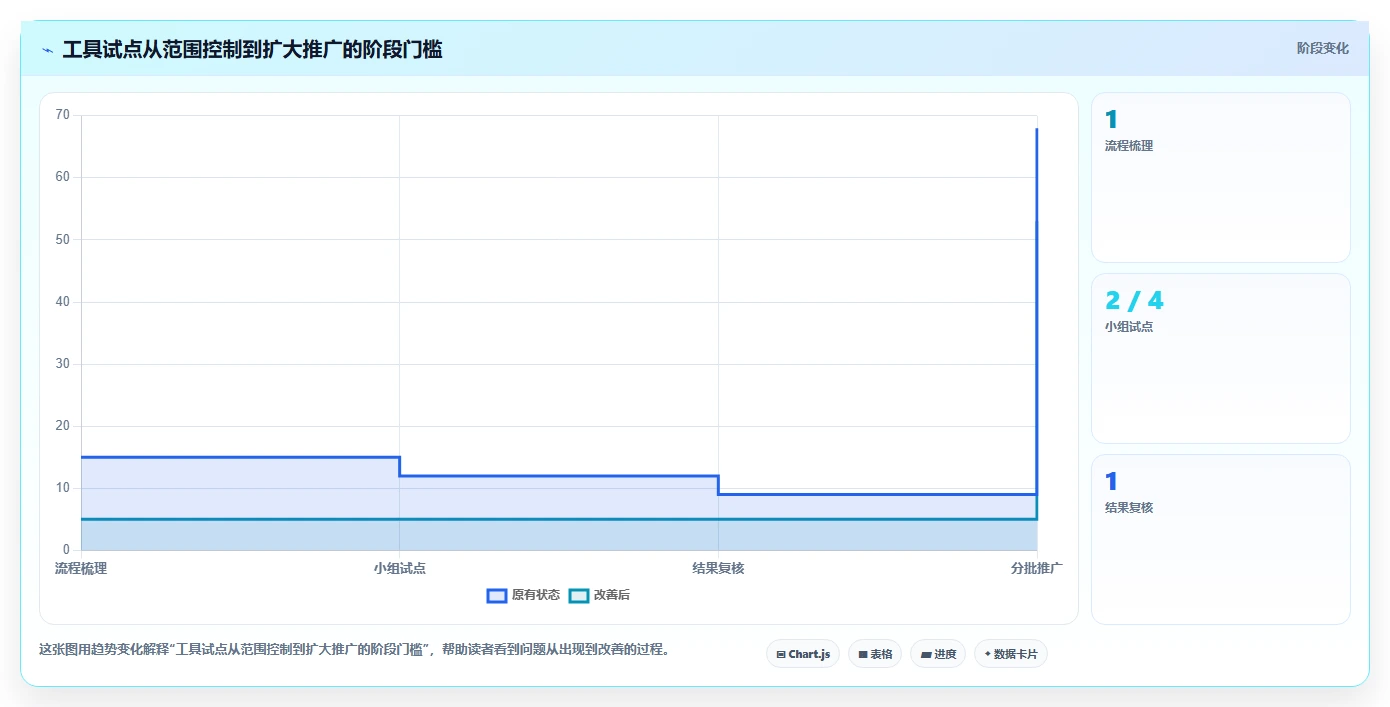
Task: Click the 数据卡片 chip
Action: (x=1011, y=654)
